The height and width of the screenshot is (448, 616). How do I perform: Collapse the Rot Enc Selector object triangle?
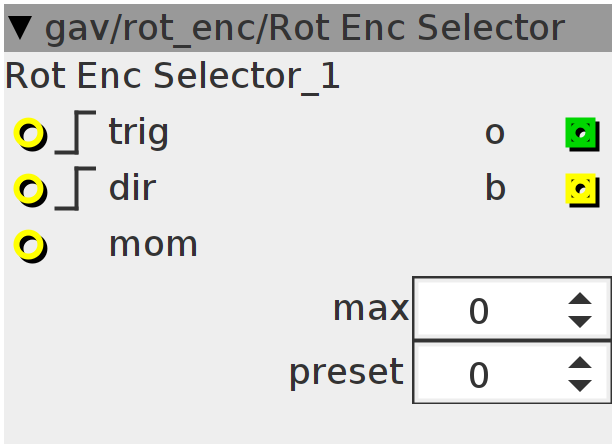click(20, 28)
